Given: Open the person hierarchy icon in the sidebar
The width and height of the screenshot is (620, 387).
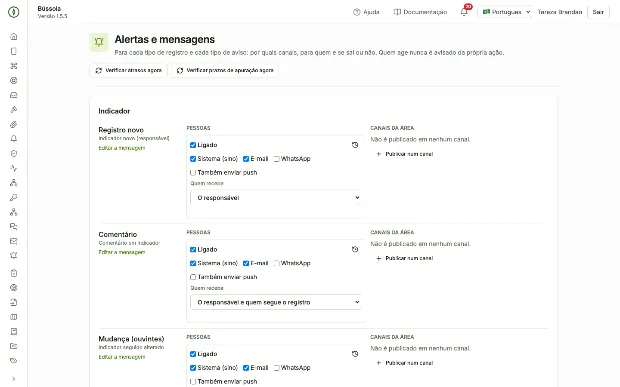Looking at the screenshot, I should click(13, 183).
